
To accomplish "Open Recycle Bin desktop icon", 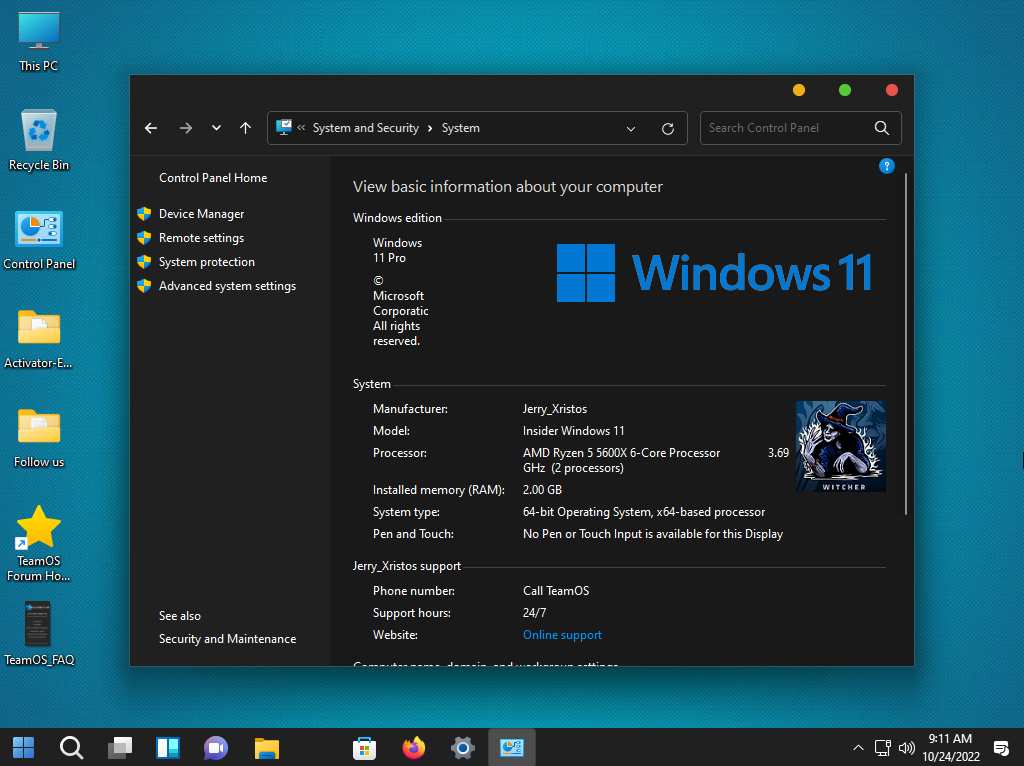I will point(39,140).
